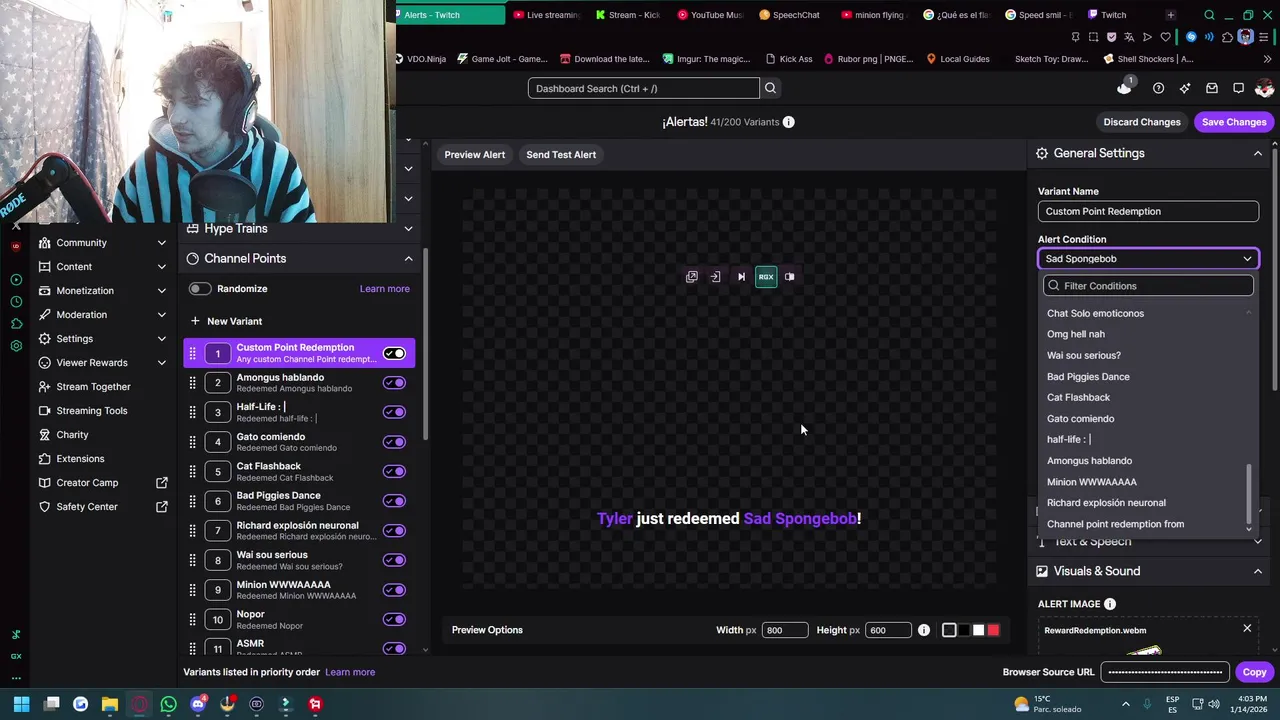Toggle the Cat Flashback variant switch
This screenshot has width=1280, height=720.
click(394, 471)
